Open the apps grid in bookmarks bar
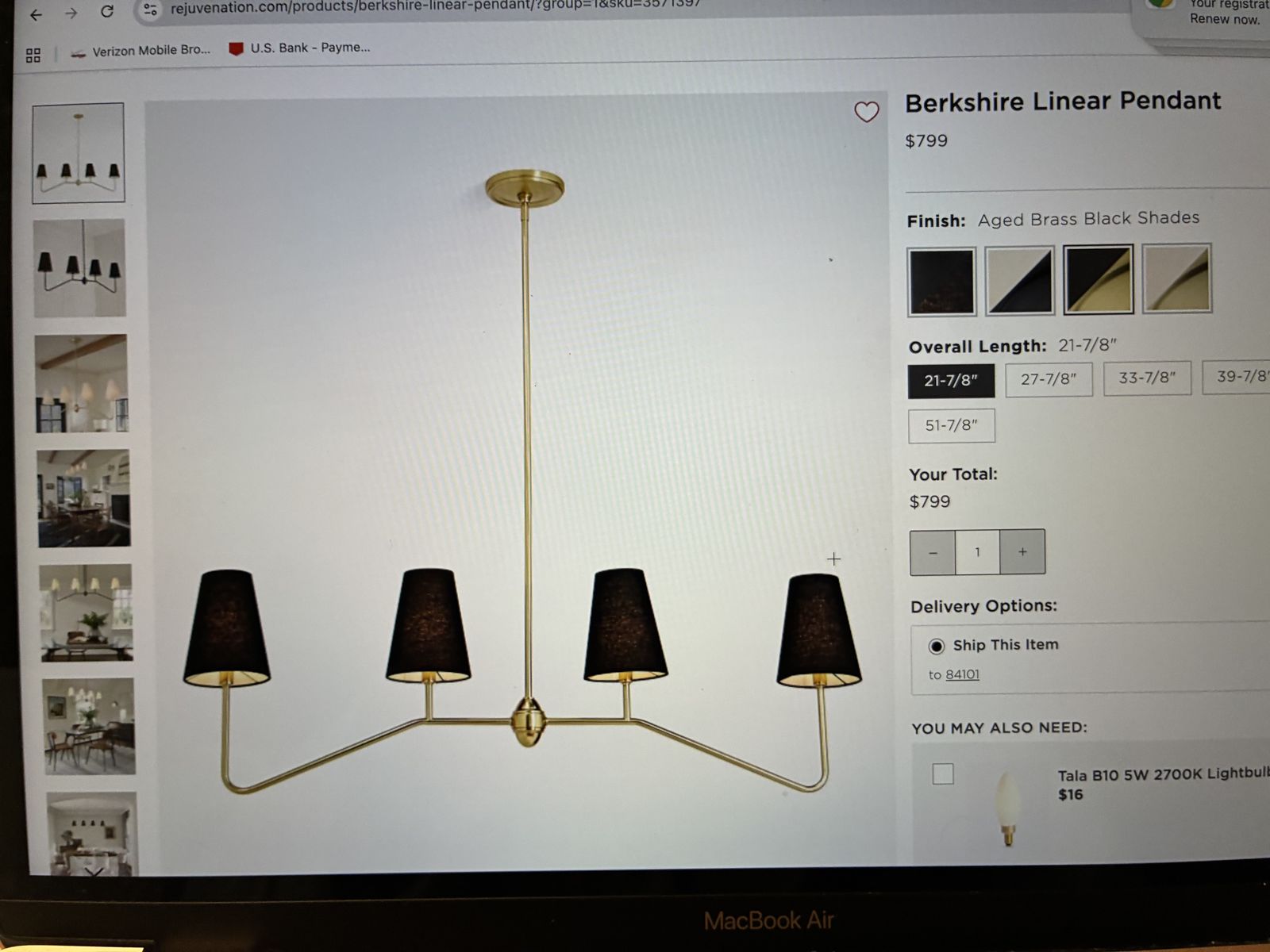1270x952 pixels. click(33, 55)
